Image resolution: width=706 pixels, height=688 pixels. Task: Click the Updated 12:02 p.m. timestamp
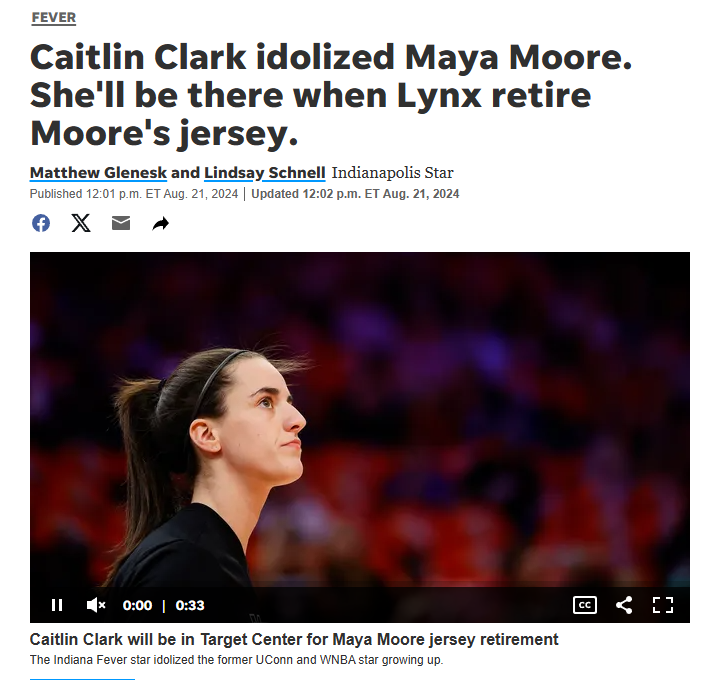[x=355, y=194]
